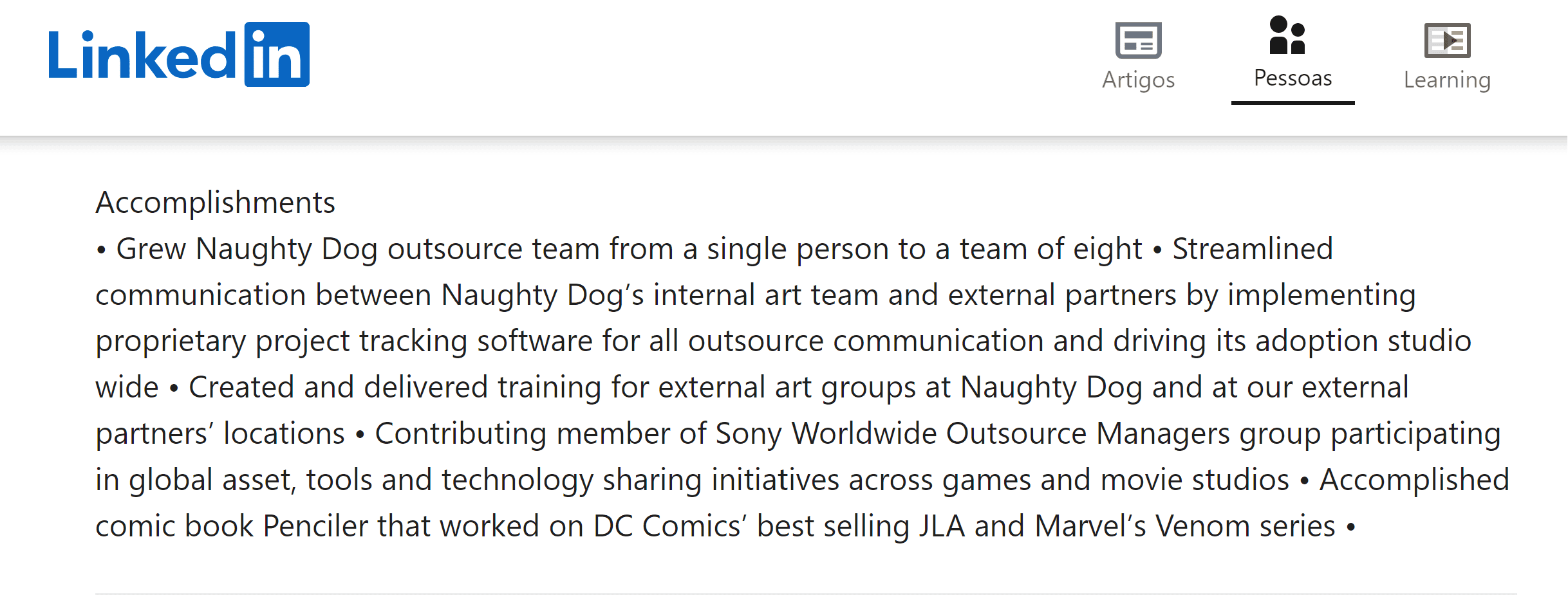The height and width of the screenshot is (602, 1568).
Task: Go home via the 'Linked' logo text
Action: (x=143, y=57)
